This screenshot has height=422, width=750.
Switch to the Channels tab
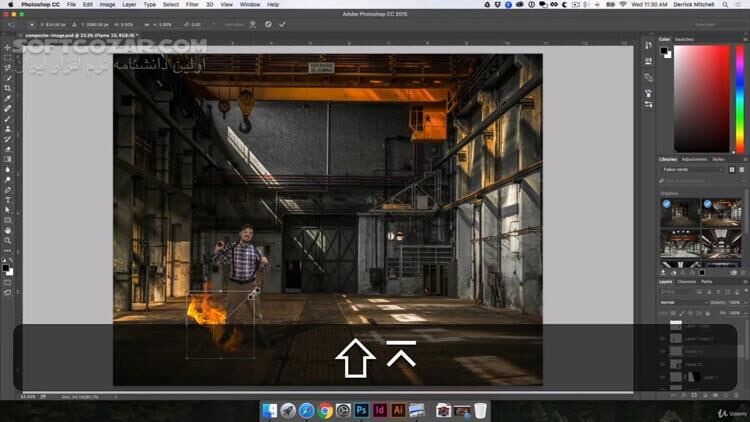(x=687, y=281)
